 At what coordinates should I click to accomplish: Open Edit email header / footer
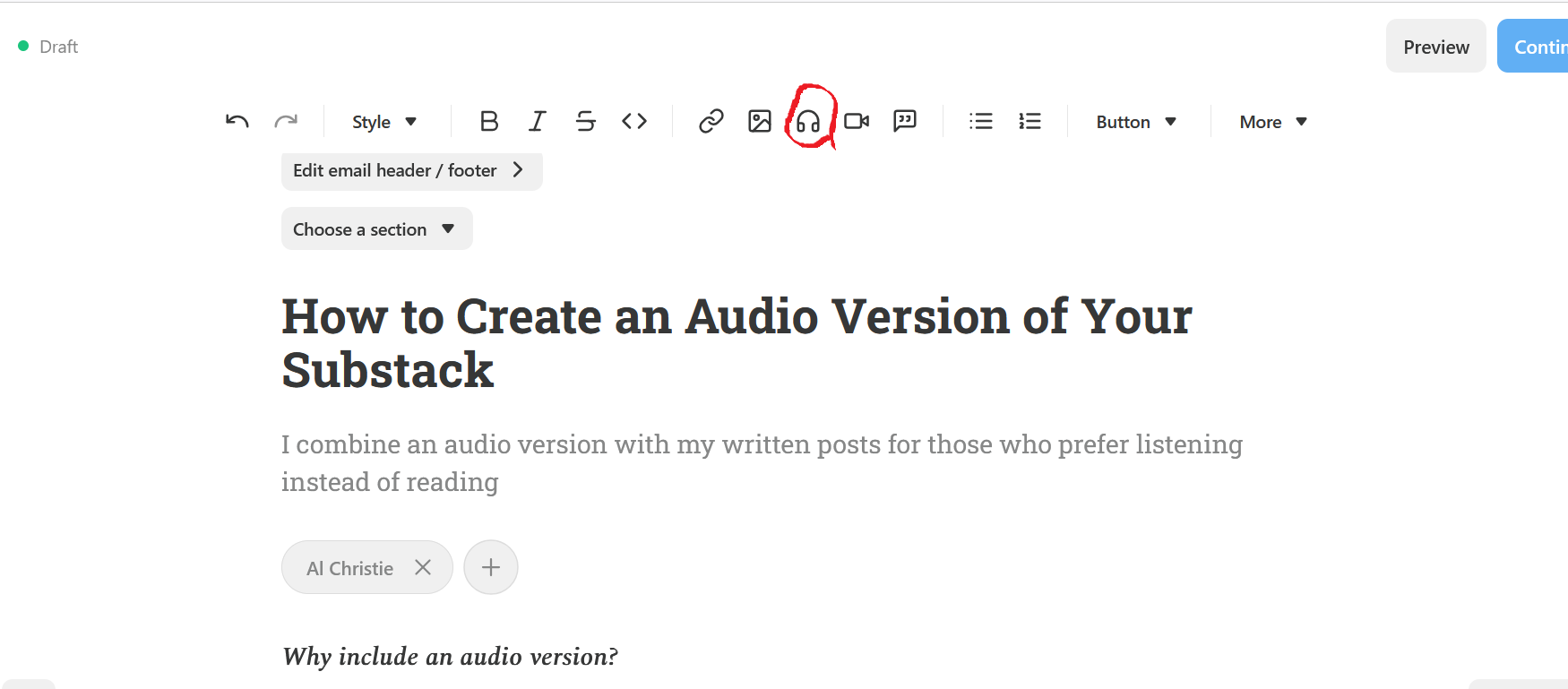click(x=412, y=170)
